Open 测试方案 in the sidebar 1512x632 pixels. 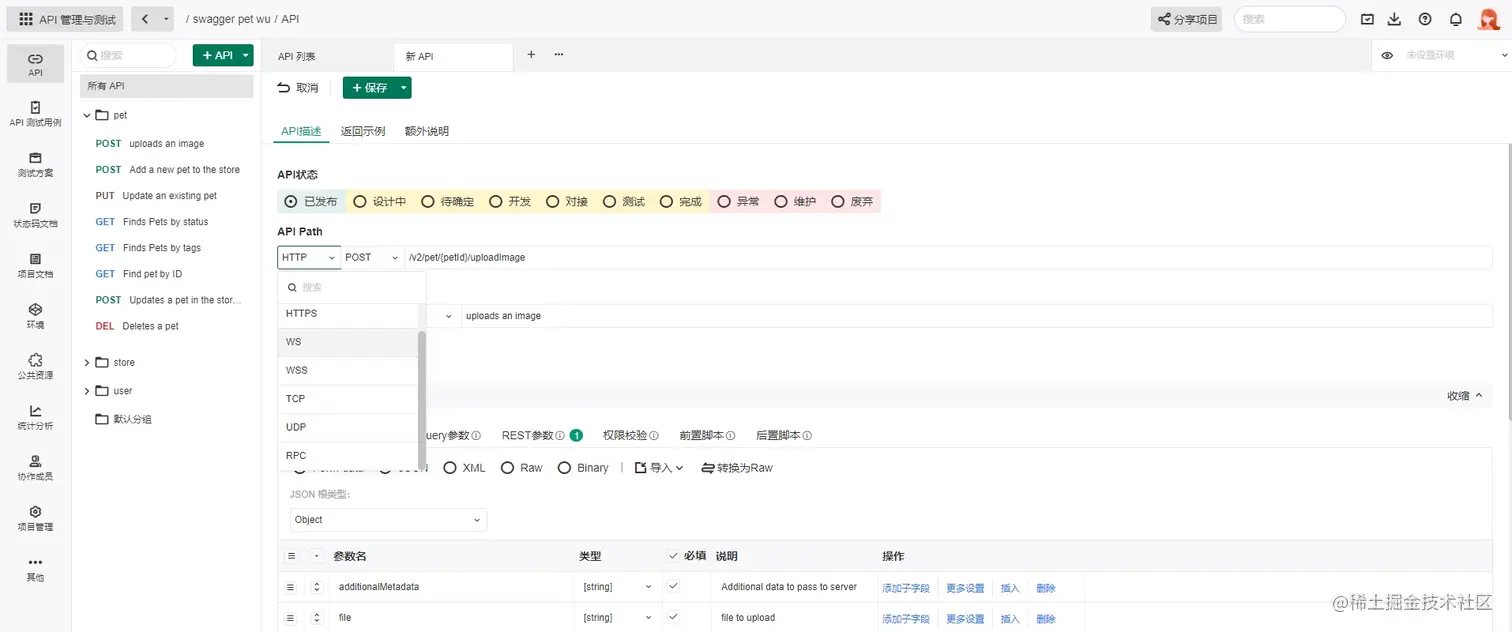tap(35, 165)
